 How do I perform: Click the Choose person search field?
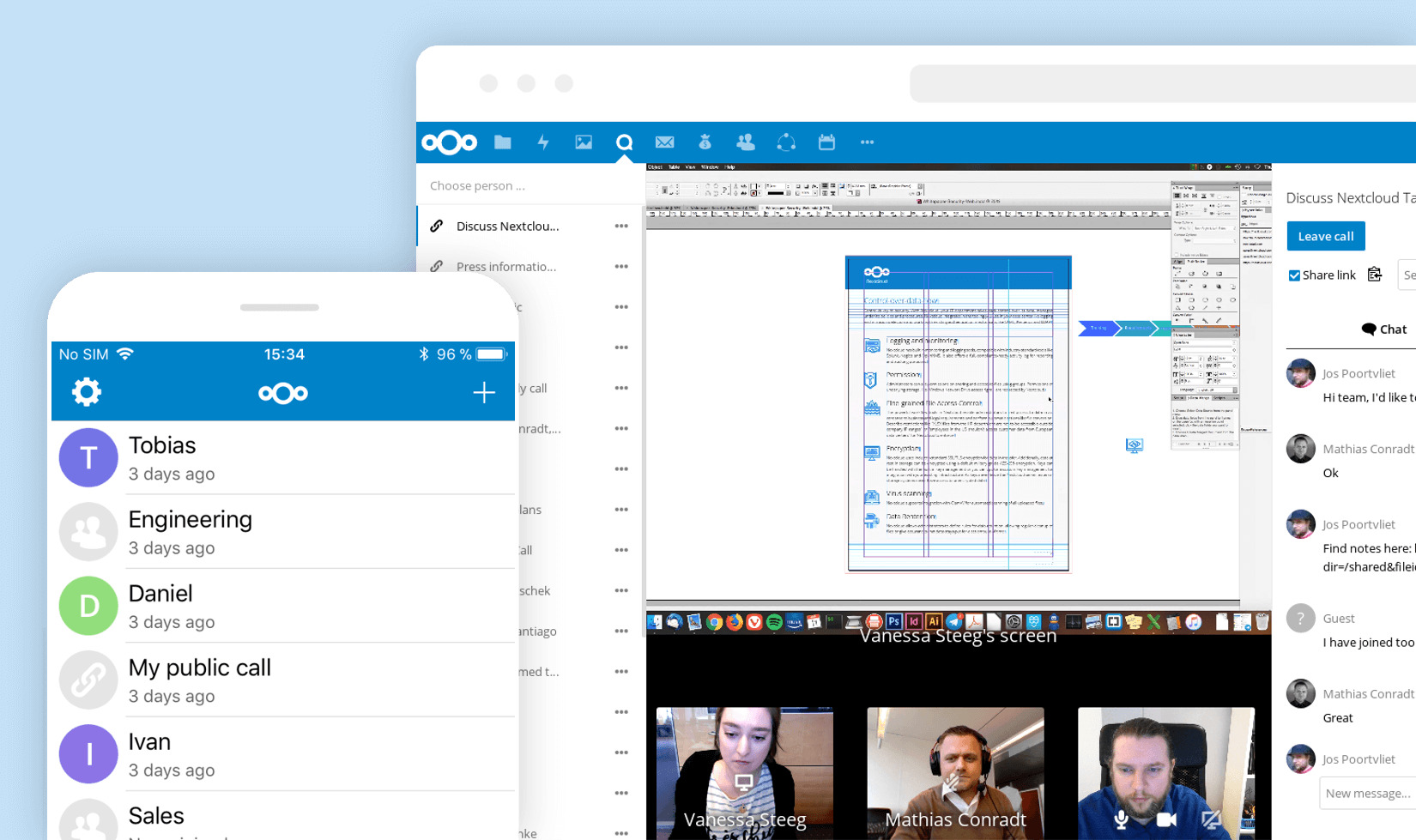tap(530, 185)
